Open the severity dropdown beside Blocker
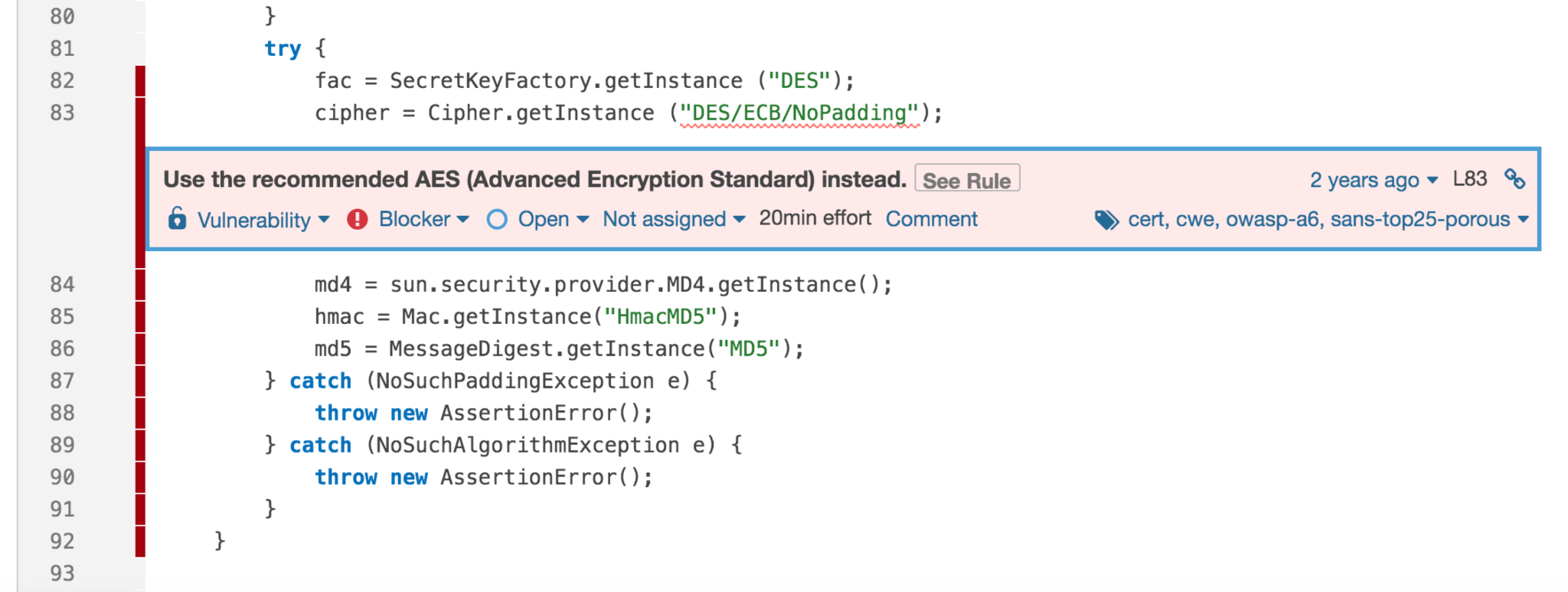Viewport: 1568px width, 592px height. [463, 221]
